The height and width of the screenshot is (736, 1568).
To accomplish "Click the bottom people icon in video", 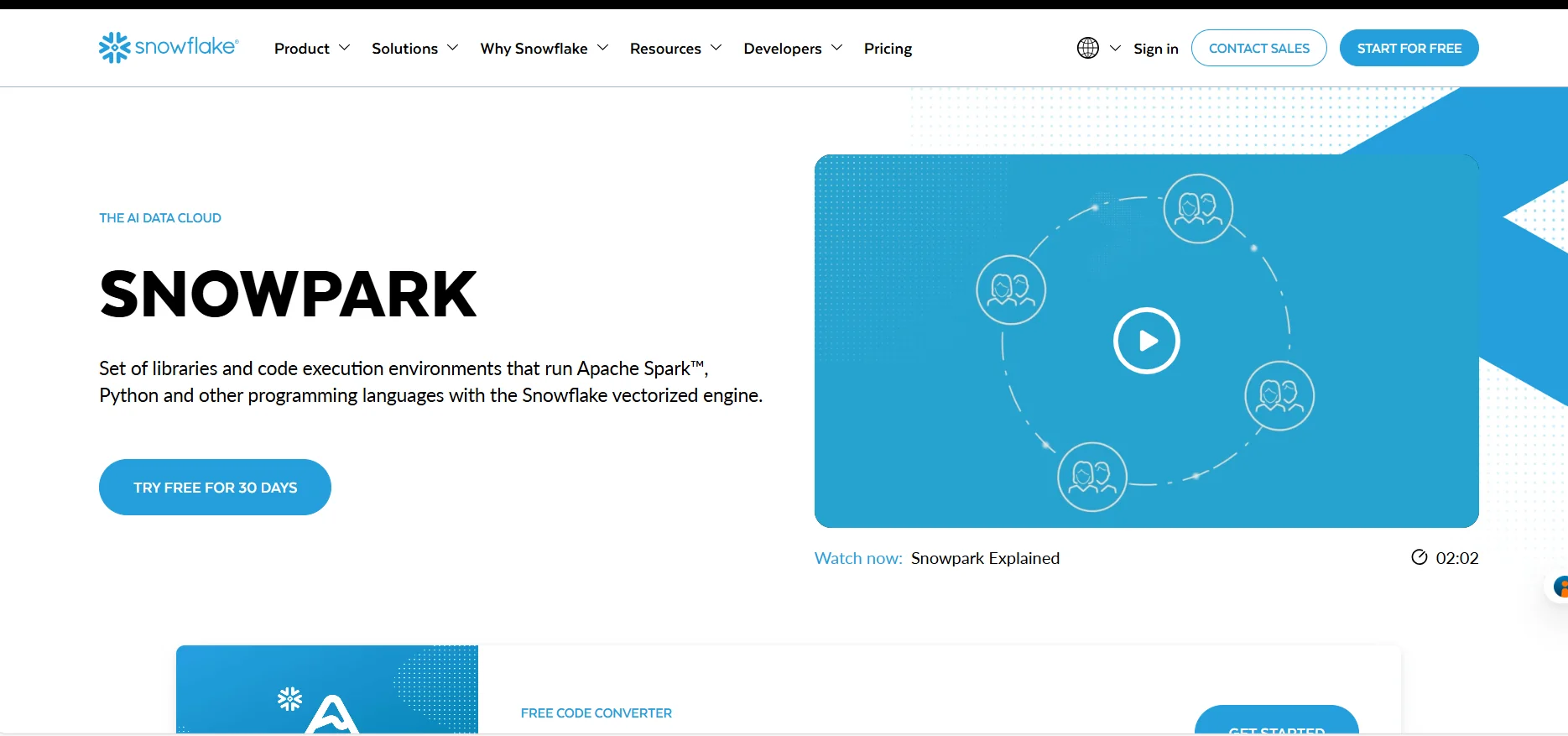I will coord(1091,477).
